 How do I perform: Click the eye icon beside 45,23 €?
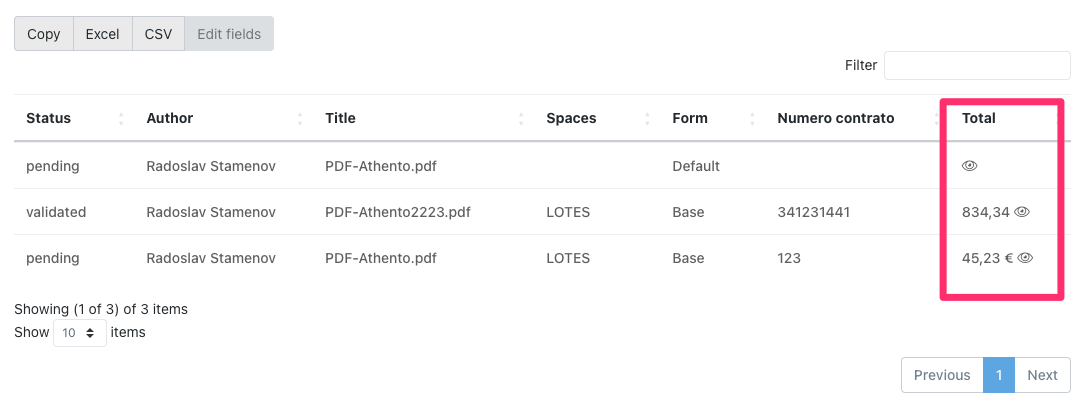(x=1025, y=258)
